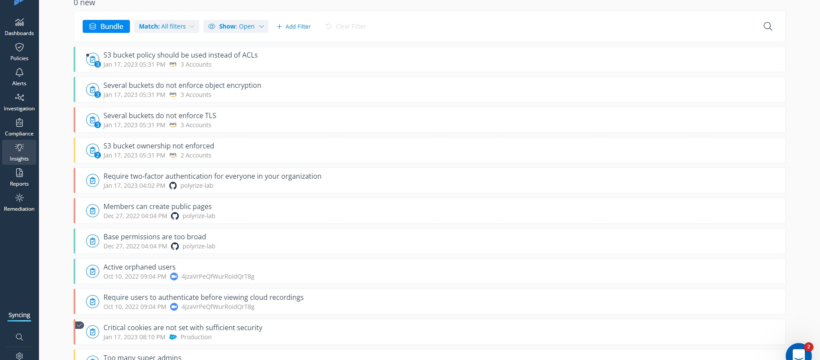This screenshot has height=360, width=820.
Task: Click 'polyrize-lab' on public pages row
Action: [199, 216]
